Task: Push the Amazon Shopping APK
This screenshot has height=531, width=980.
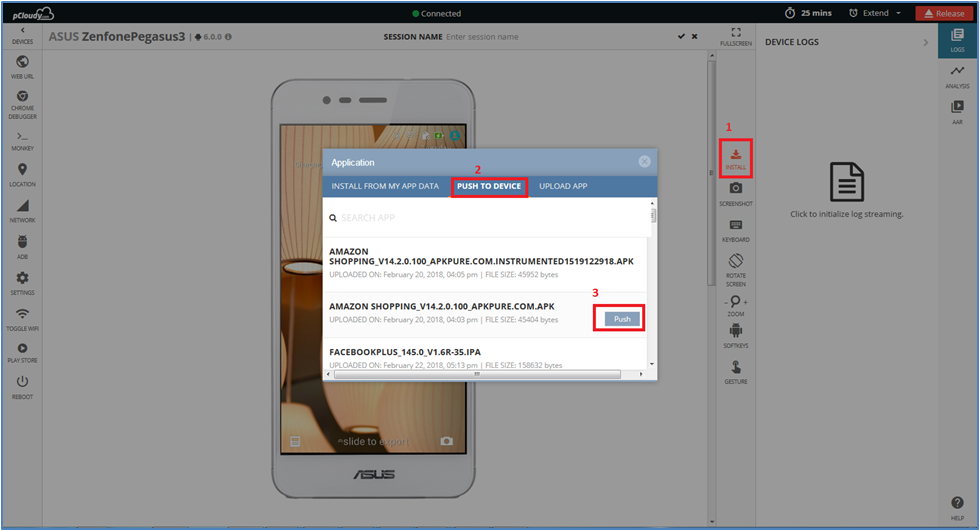Action: [622, 319]
